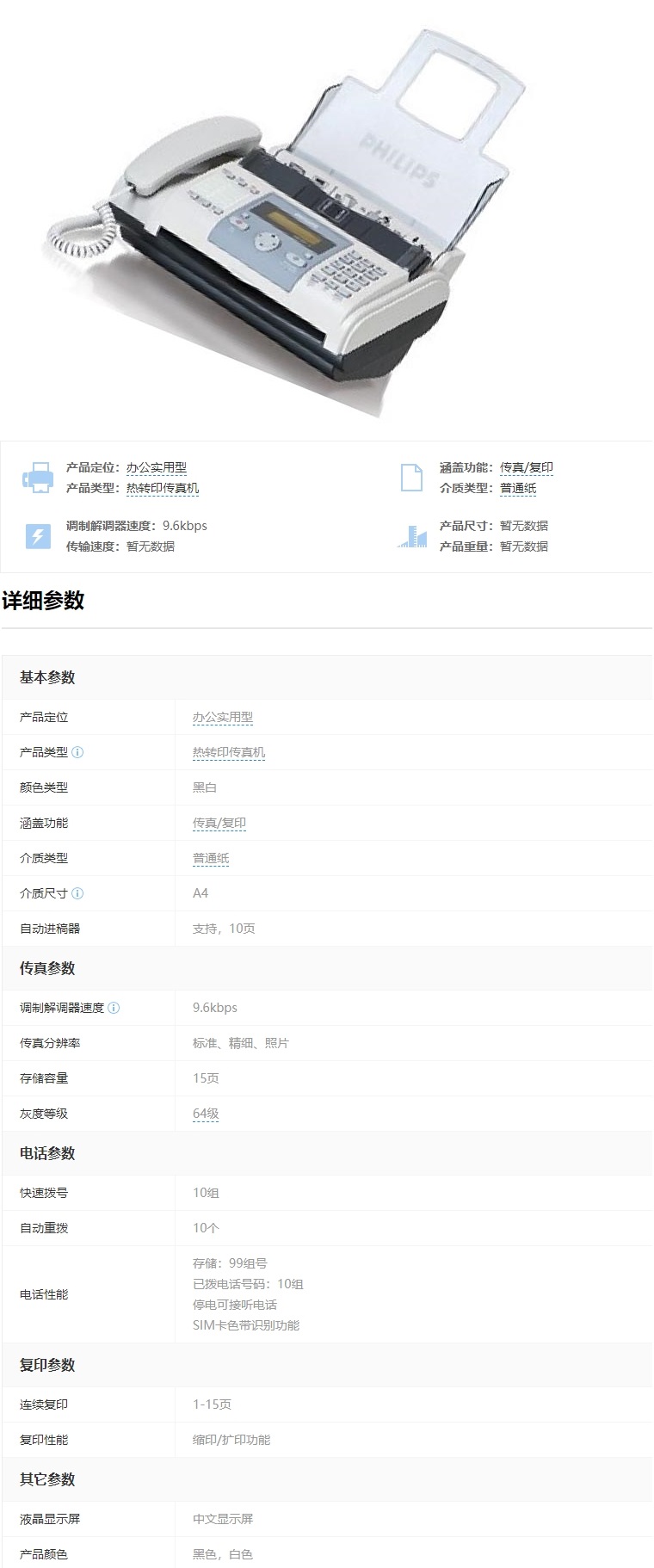Screen dimensions: 654x1568
Task: Click 标准、精细、照片 fax resolution value
Action: [x=241, y=1043]
